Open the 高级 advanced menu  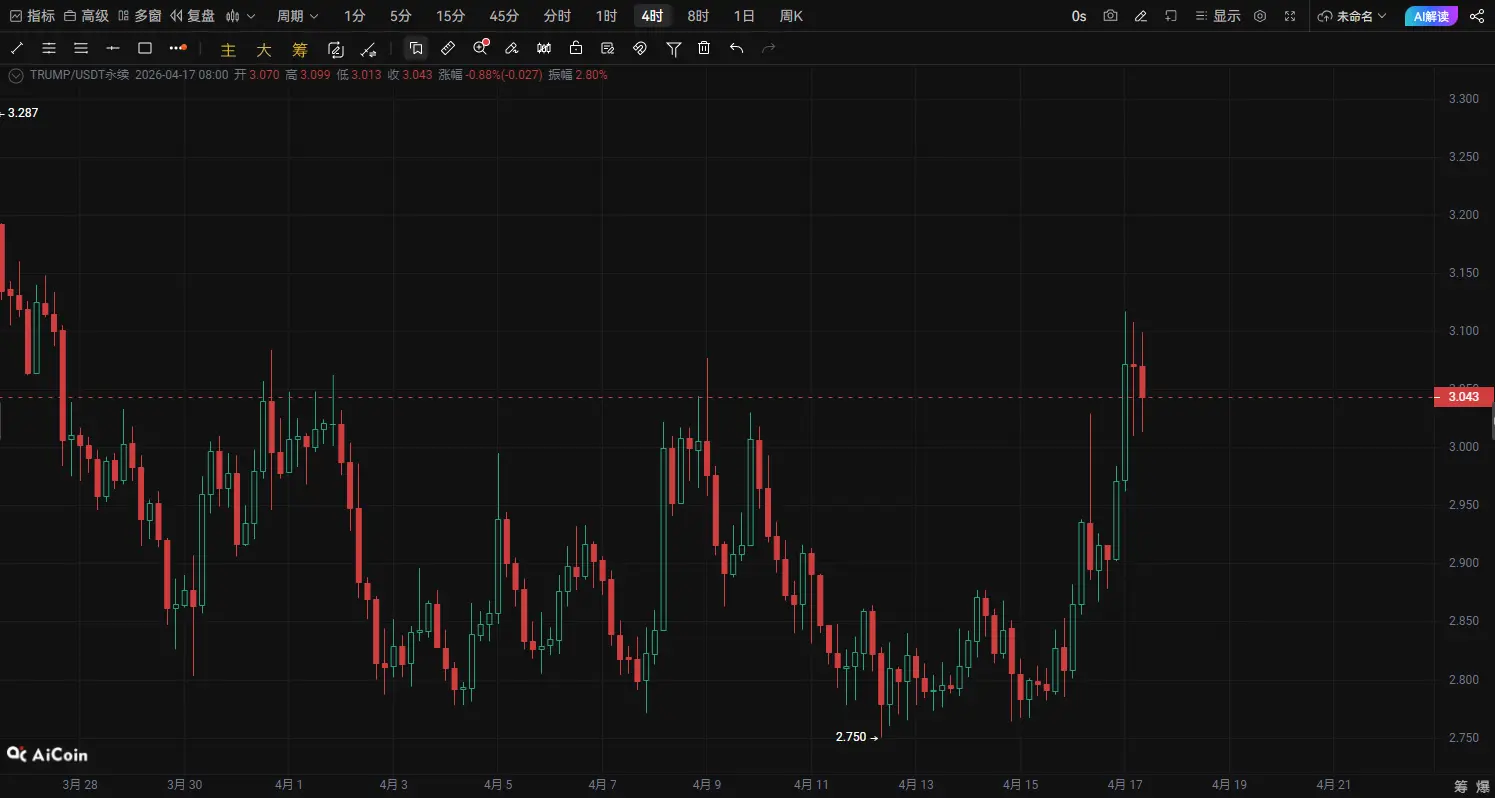point(86,16)
